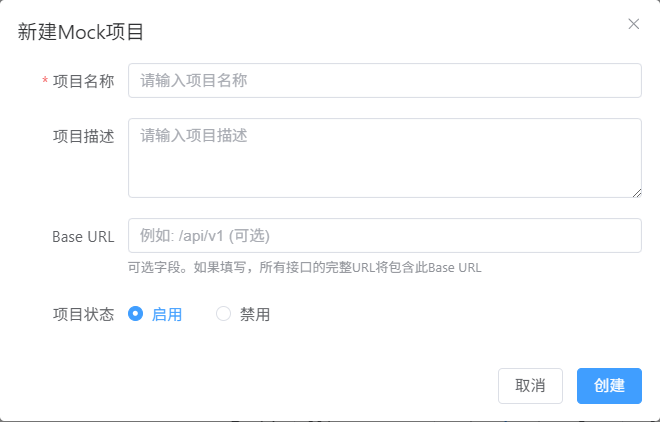Click the Base URL input box
Viewport: 660px width, 422px height.
click(385, 236)
